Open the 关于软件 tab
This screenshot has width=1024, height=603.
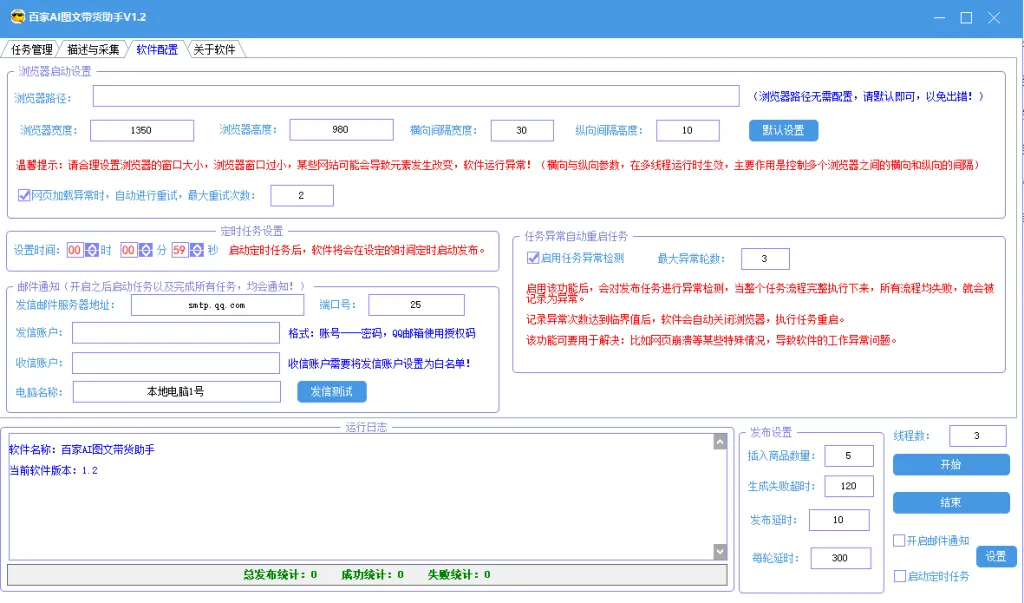(215, 50)
